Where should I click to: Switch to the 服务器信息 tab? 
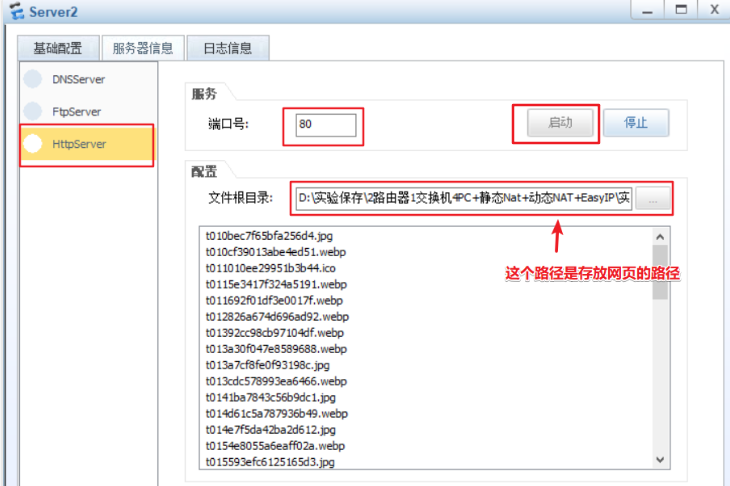[143, 48]
